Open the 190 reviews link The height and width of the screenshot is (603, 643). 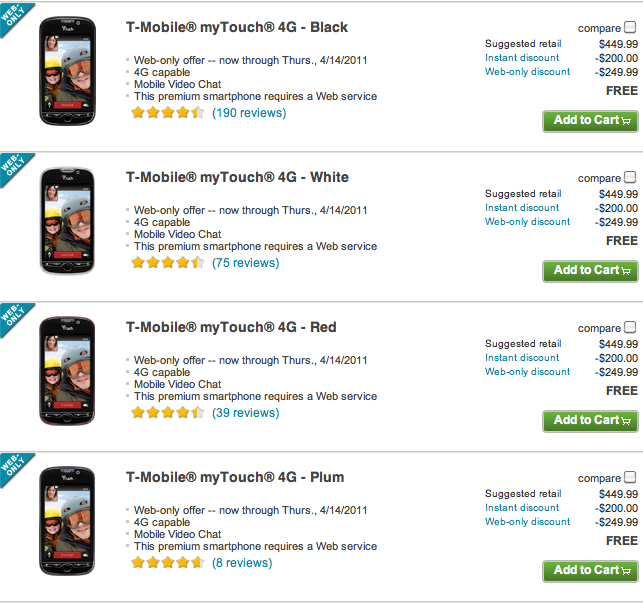(x=249, y=113)
